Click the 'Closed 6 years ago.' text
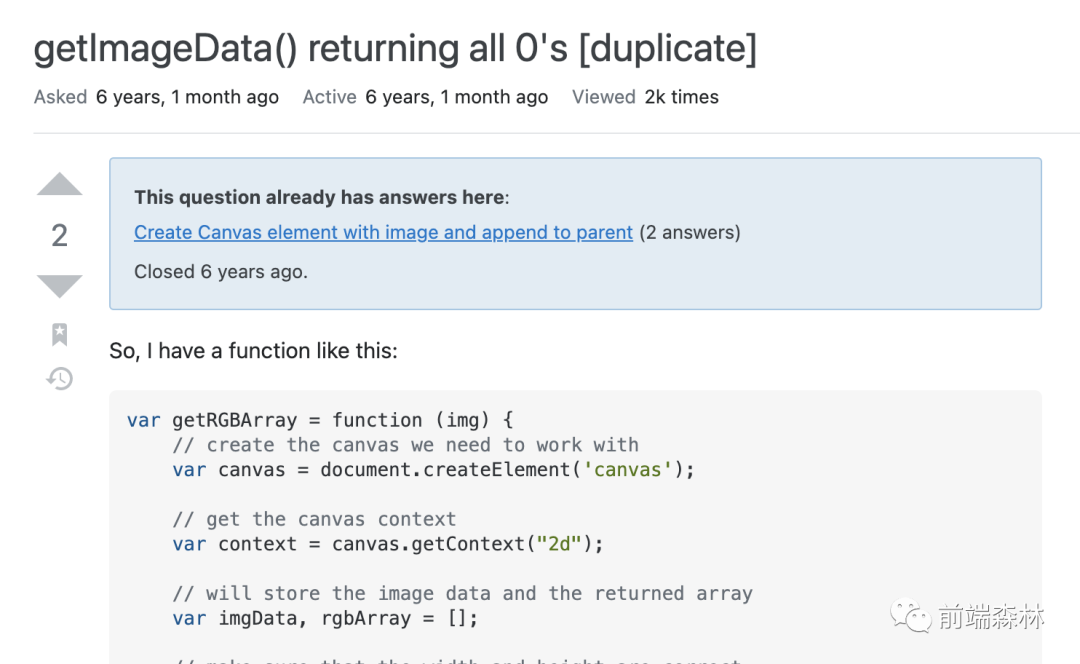Image resolution: width=1080 pixels, height=664 pixels. point(221,271)
